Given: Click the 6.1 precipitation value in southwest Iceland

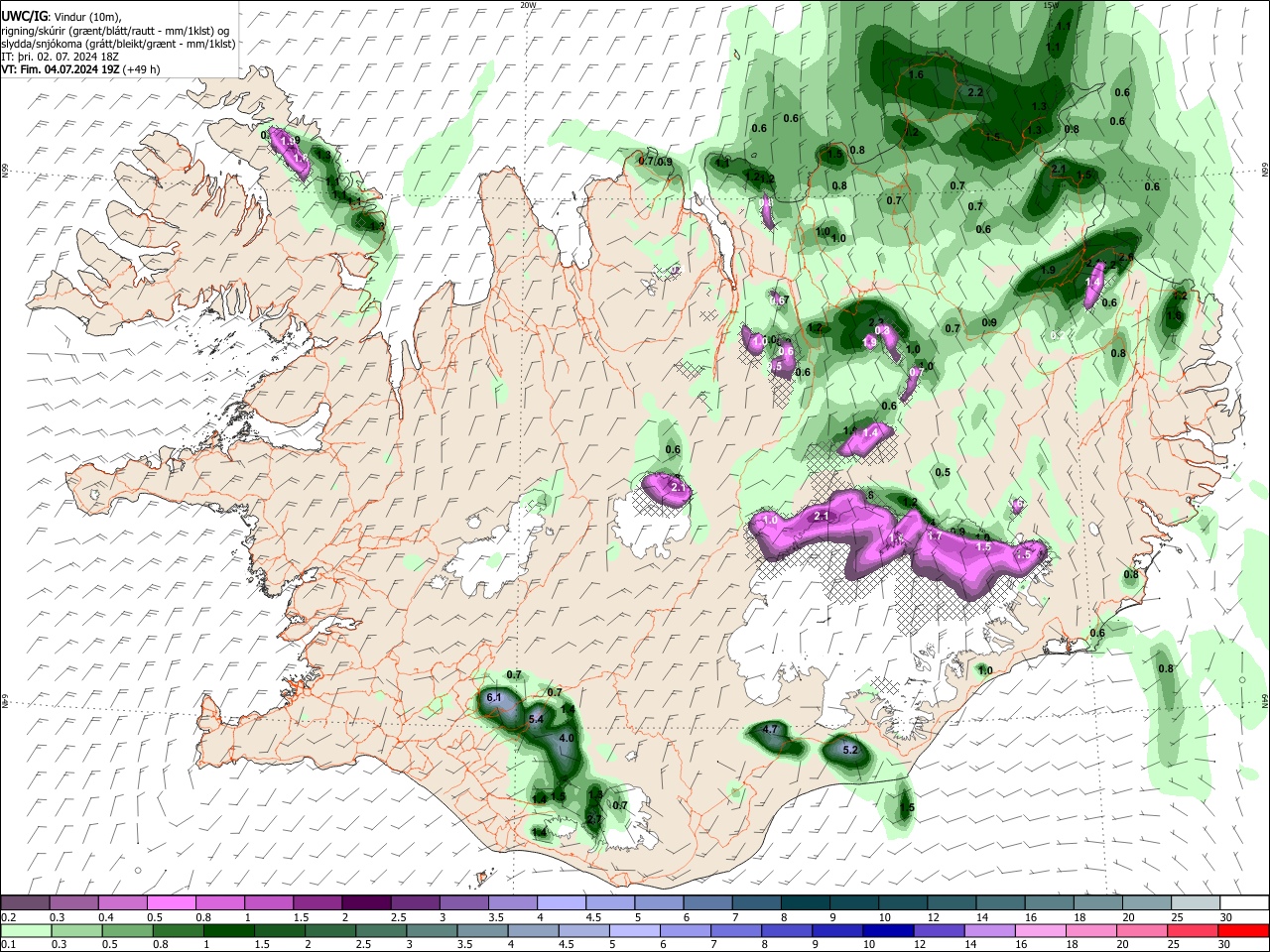Looking at the screenshot, I should pos(495,698).
